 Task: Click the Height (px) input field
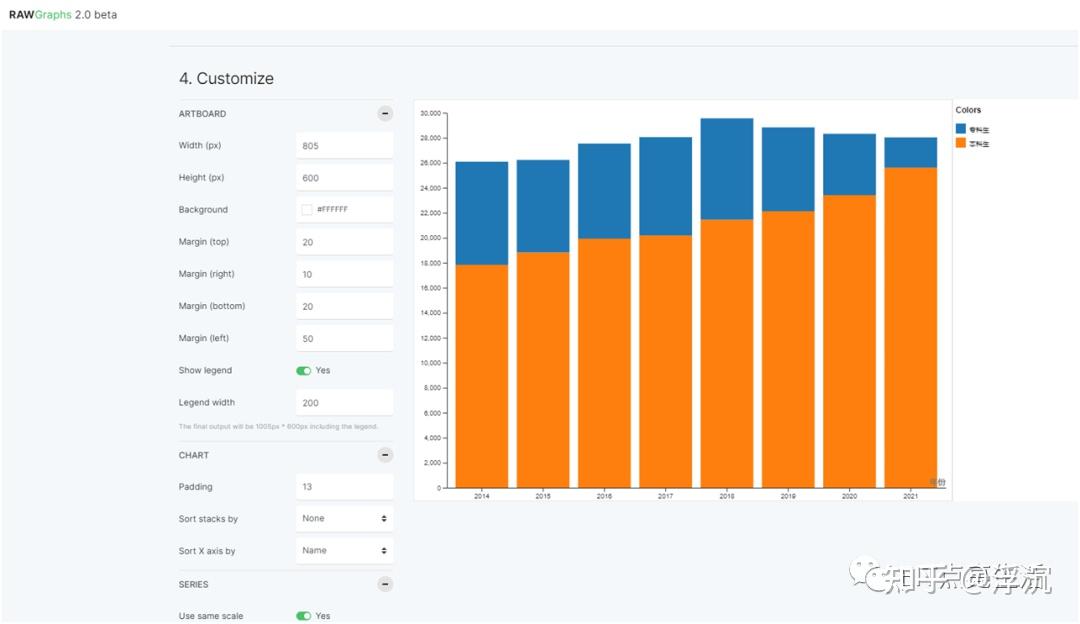(x=344, y=178)
